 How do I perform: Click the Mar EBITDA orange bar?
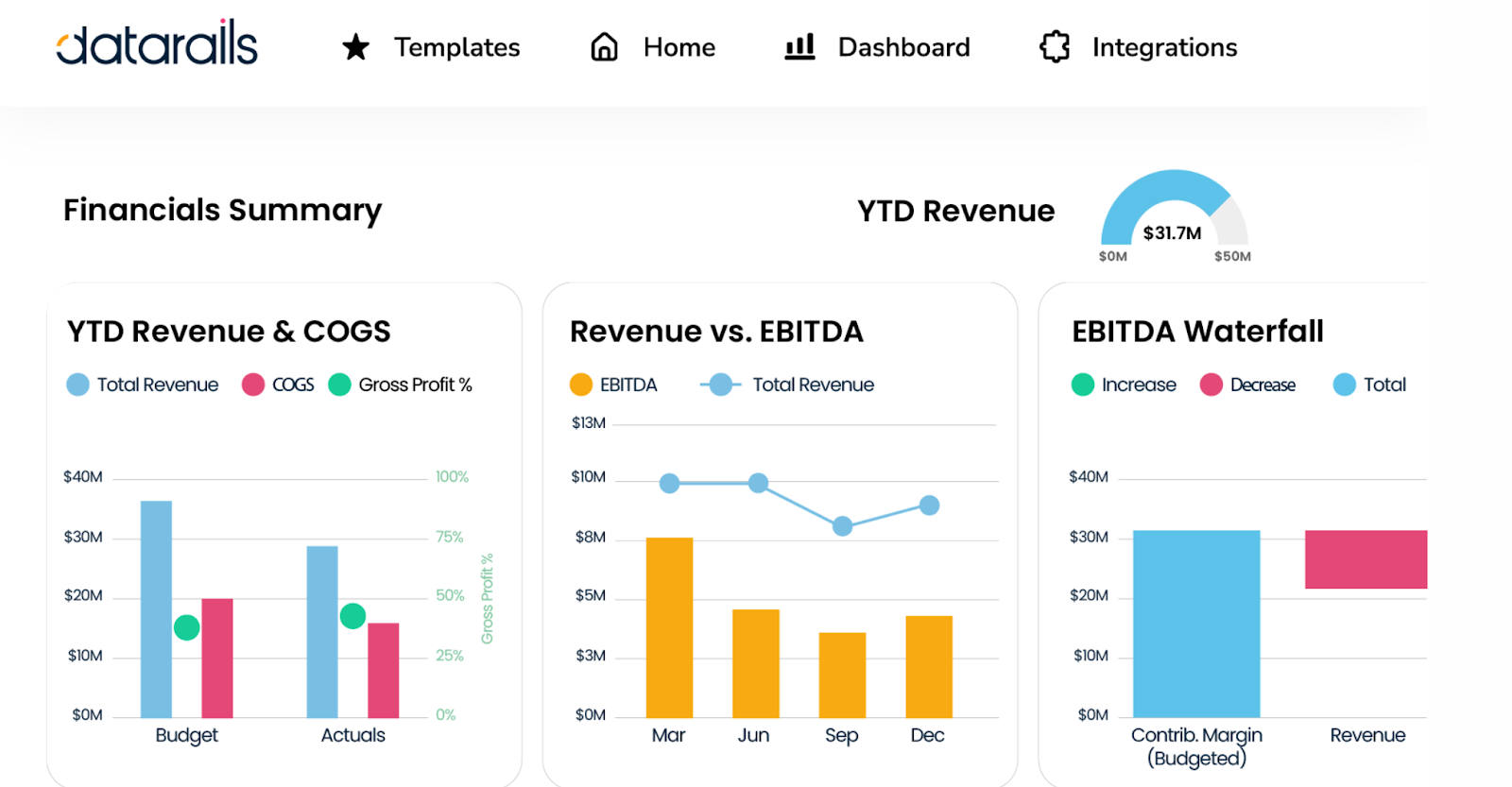click(x=669, y=627)
